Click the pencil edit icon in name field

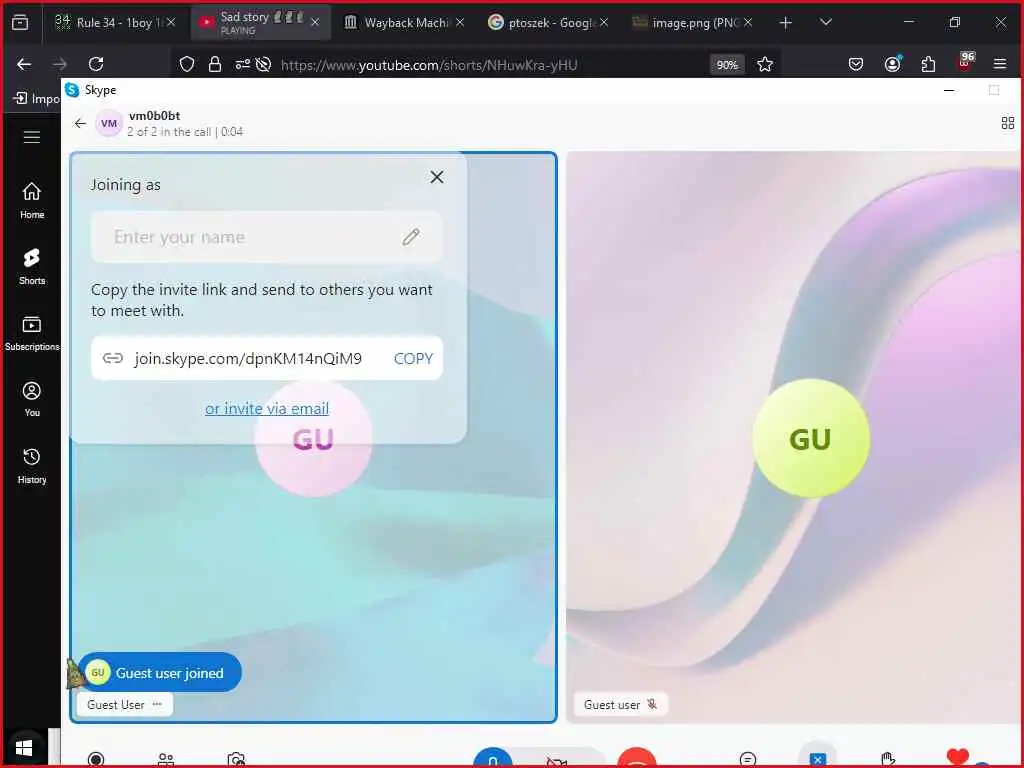(411, 237)
